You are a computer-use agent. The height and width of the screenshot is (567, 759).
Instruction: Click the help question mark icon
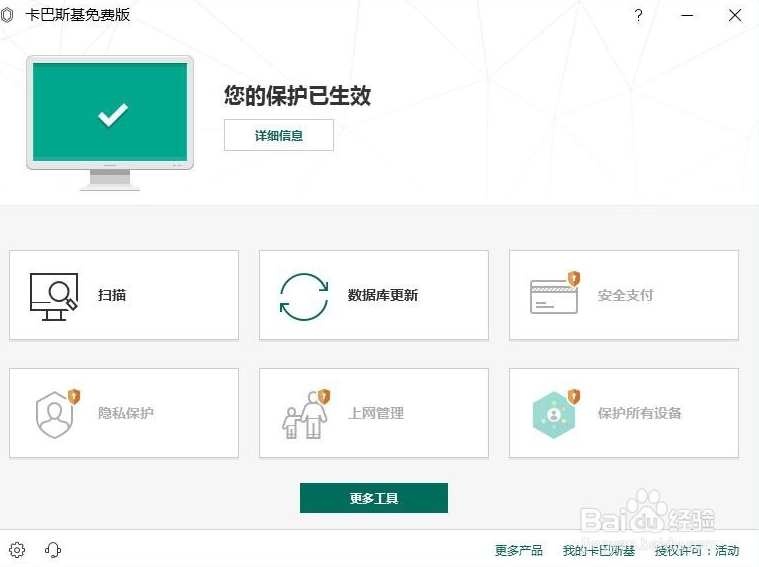tap(638, 15)
